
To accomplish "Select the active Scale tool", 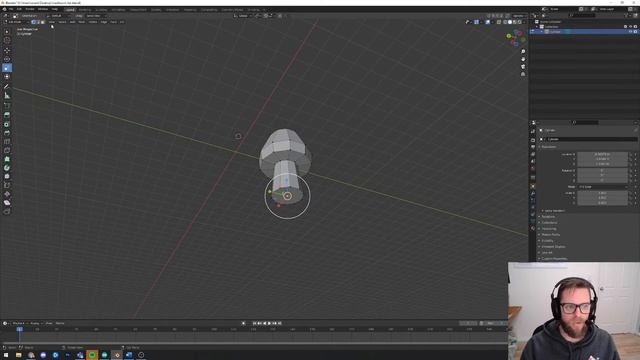I will click(x=7, y=68).
